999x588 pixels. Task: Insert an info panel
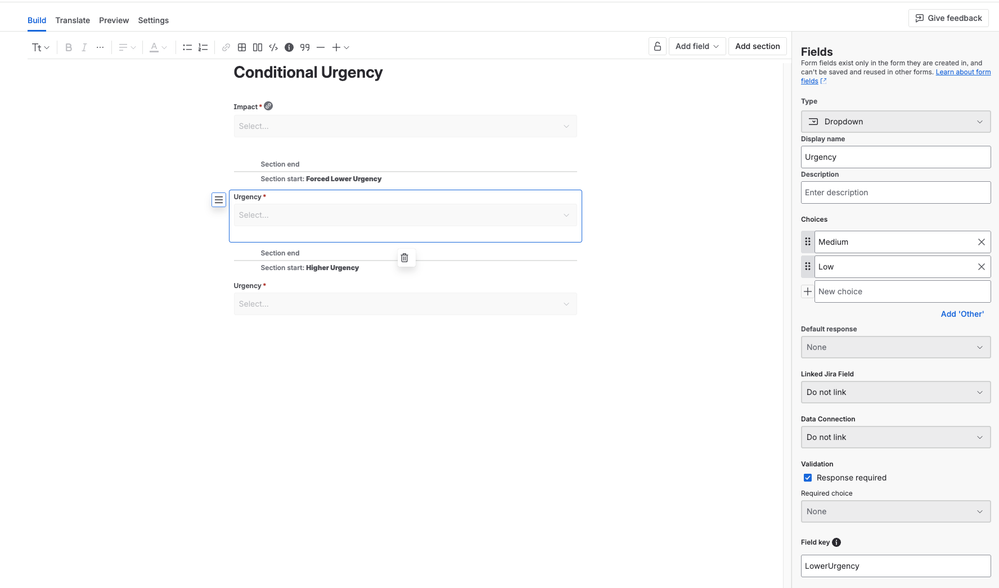(x=289, y=47)
